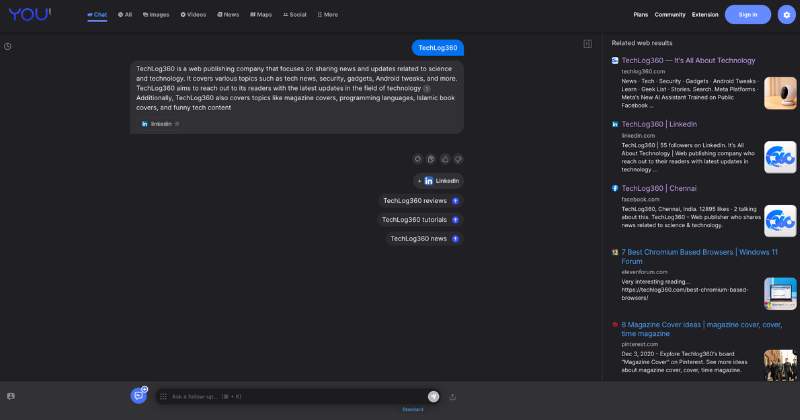This screenshot has height=420, width=800.
Task: Open the 'TechLog360 — It's All About Technology' result
Action: pos(688,60)
